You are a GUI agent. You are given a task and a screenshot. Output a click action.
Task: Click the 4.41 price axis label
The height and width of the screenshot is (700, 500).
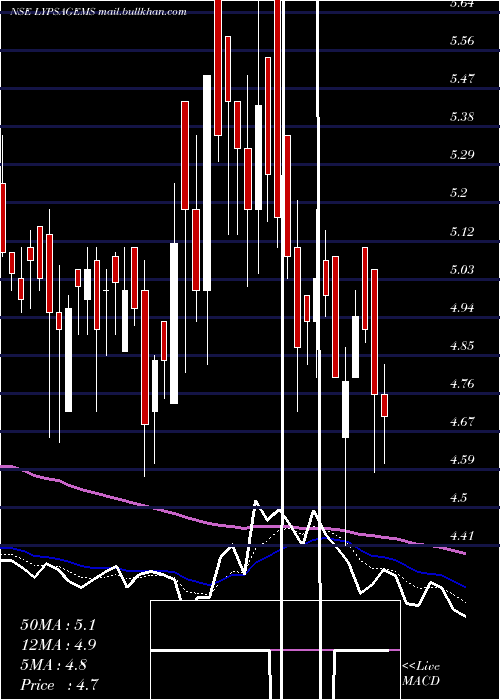click(462, 536)
